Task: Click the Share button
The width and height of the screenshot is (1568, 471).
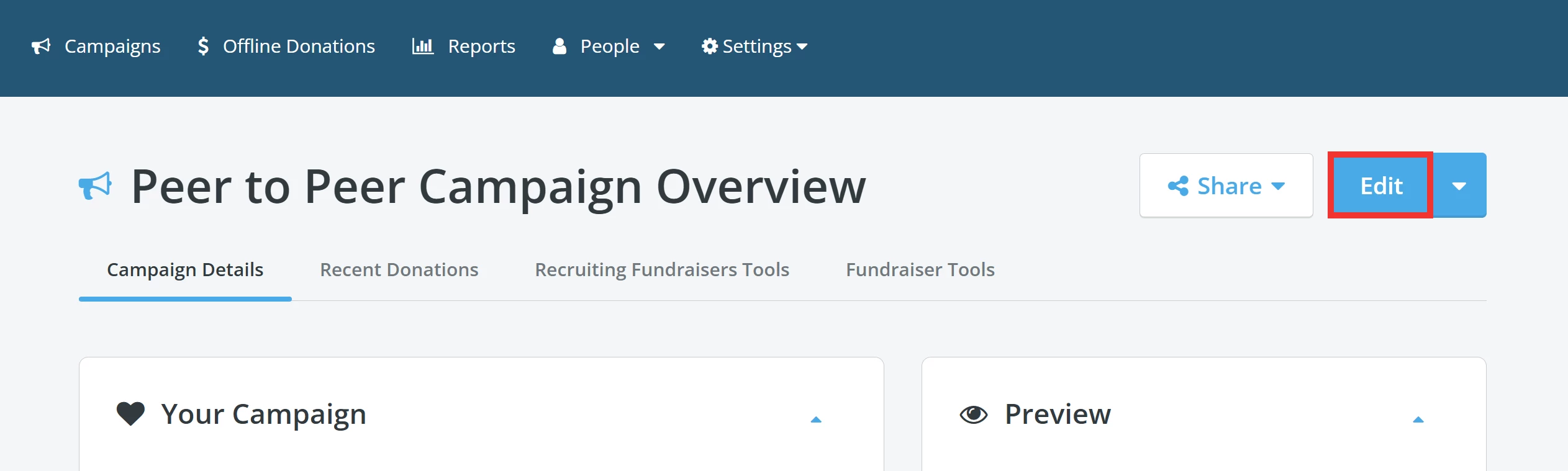Action: 1226,185
